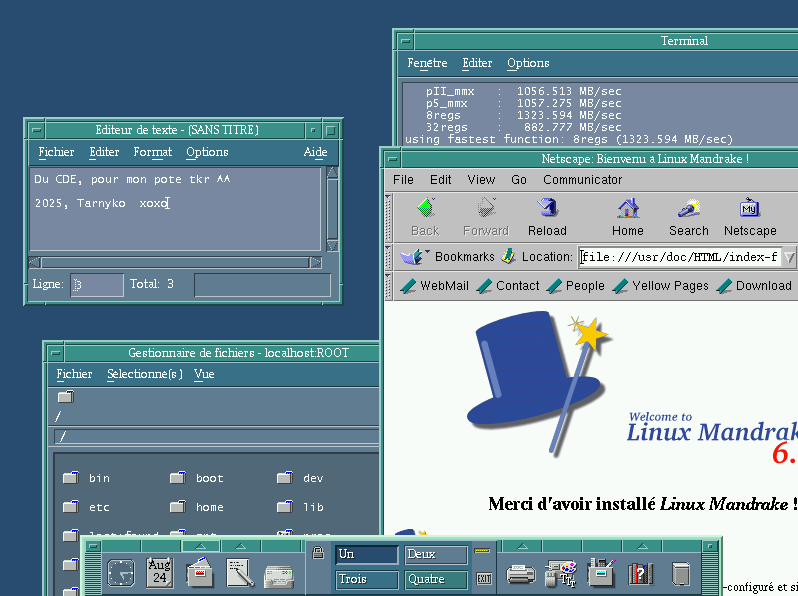Click scroll-down arrow in Text Editor
The height and width of the screenshot is (596, 798).
tap(332, 246)
